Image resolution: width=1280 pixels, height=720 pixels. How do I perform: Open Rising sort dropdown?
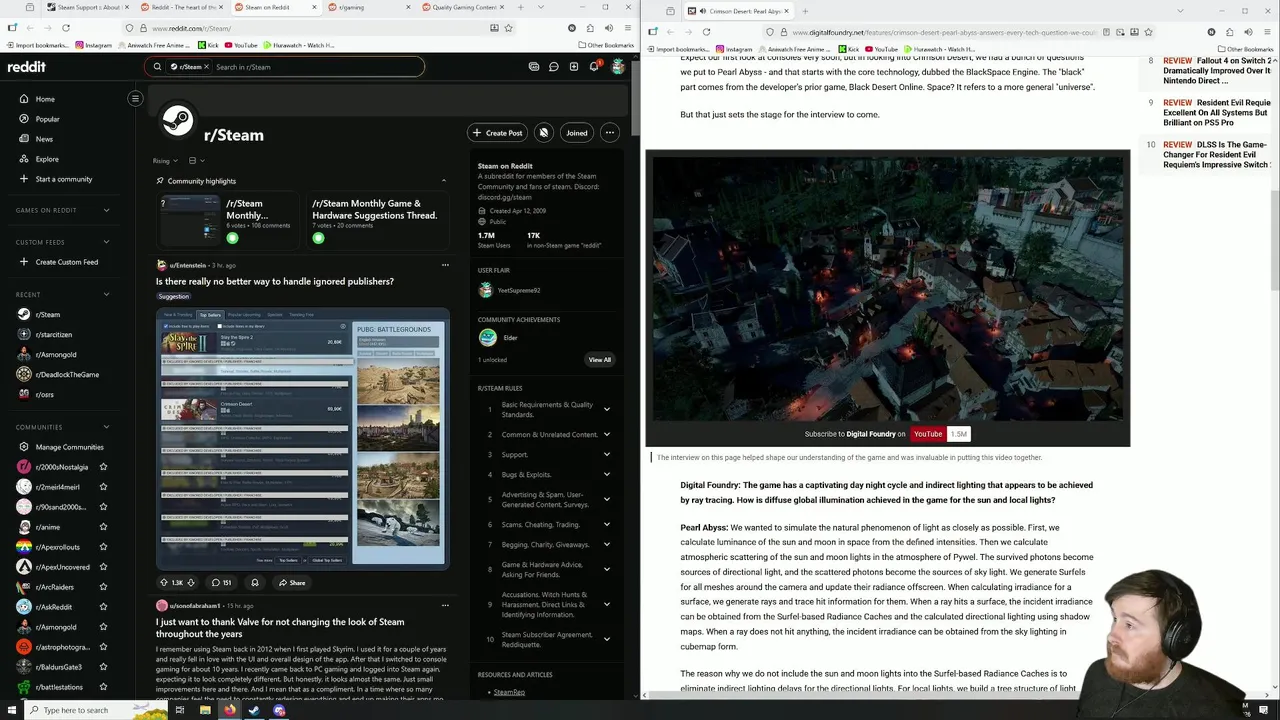coord(165,160)
